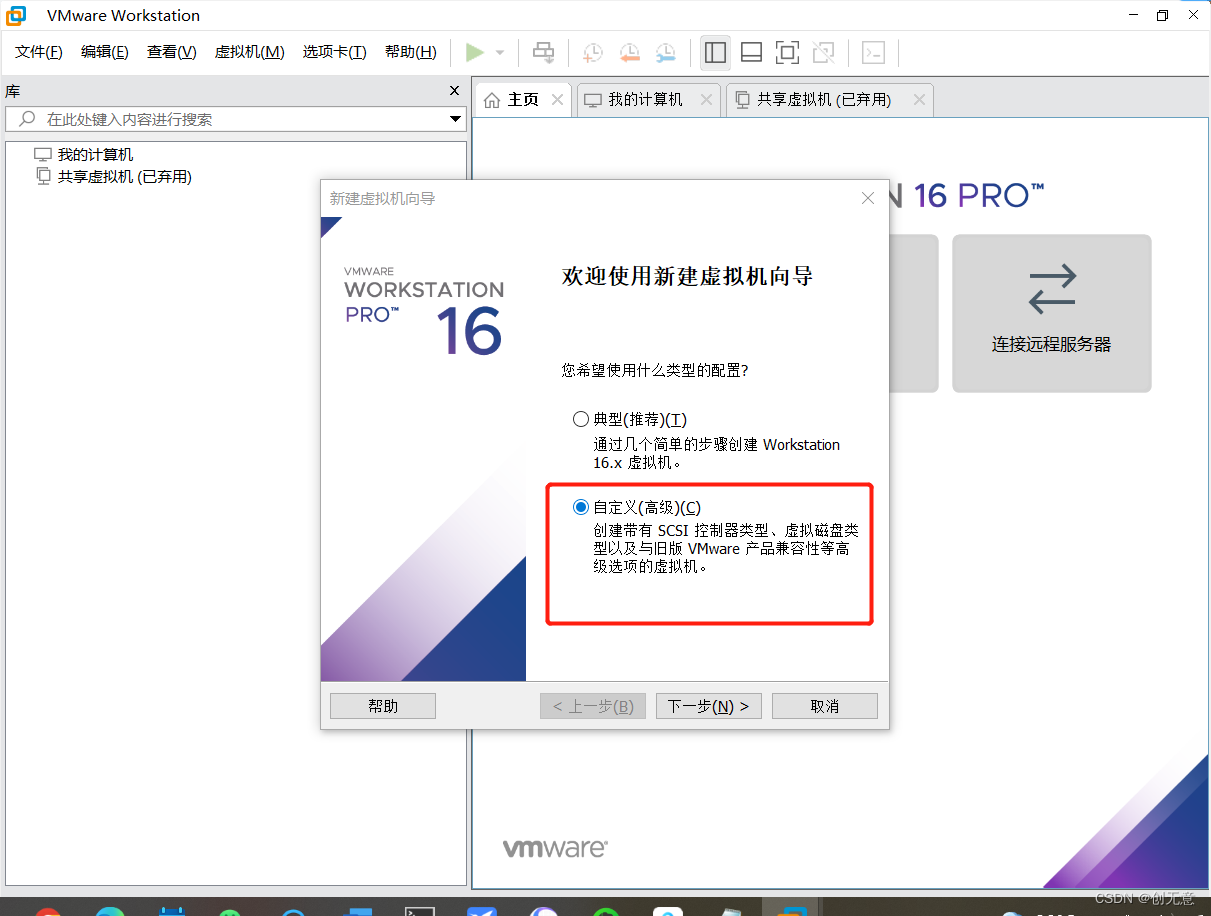Click the full screen mode icon

pos(787,52)
